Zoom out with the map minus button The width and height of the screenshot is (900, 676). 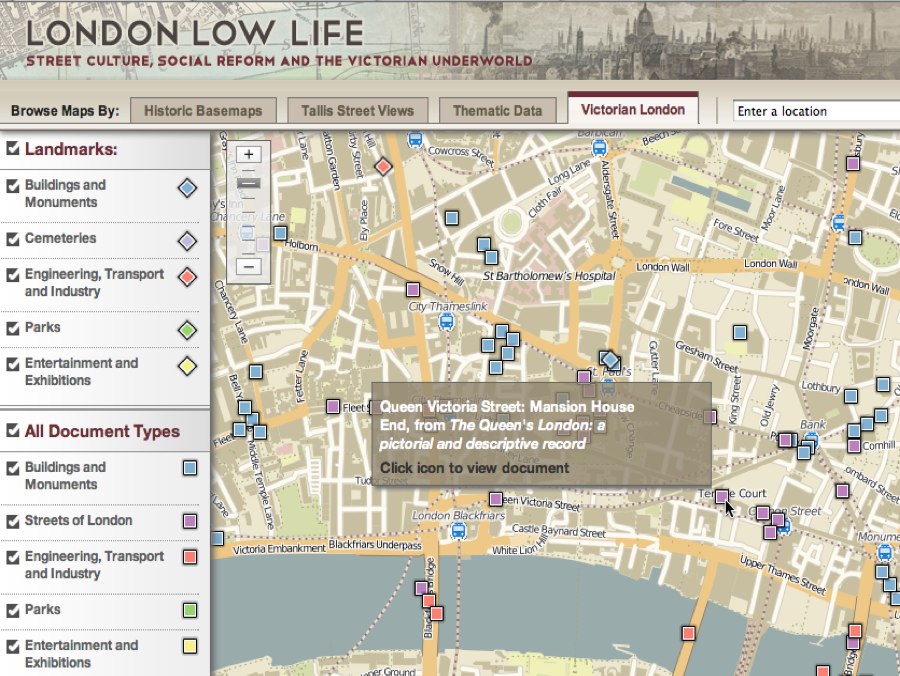249,266
